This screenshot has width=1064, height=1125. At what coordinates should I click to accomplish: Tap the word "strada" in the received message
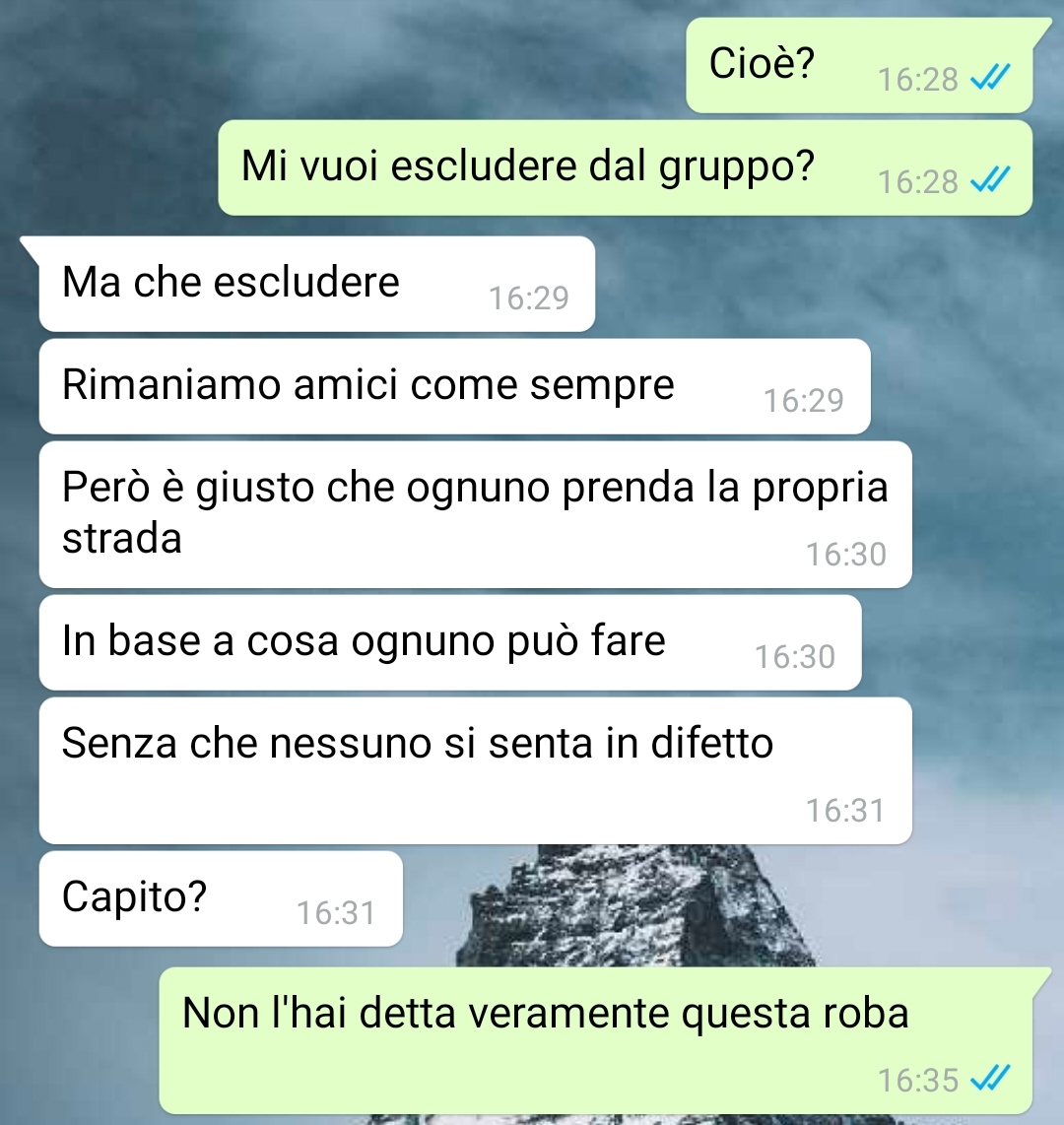click(122, 538)
